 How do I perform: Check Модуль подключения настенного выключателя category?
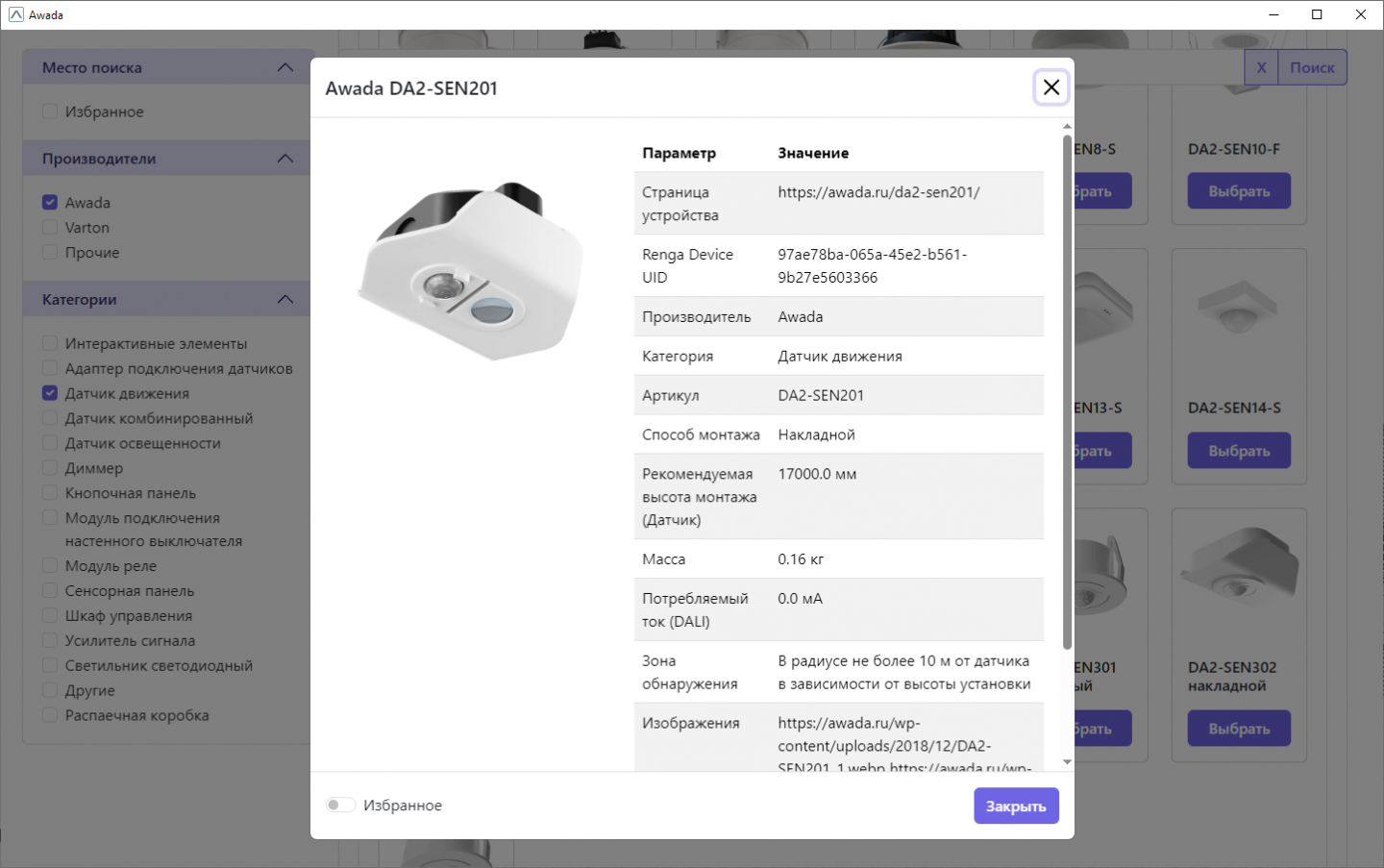50,518
